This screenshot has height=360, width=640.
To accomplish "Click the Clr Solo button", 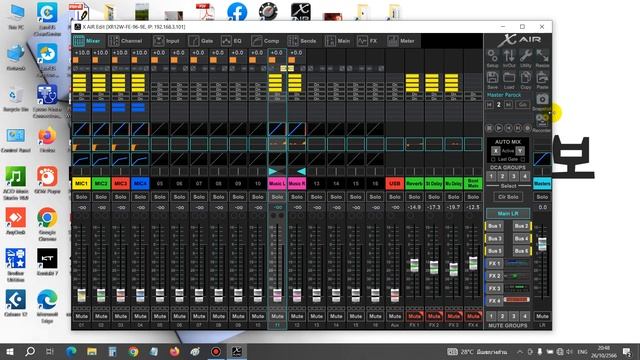I will (x=508, y=197).
